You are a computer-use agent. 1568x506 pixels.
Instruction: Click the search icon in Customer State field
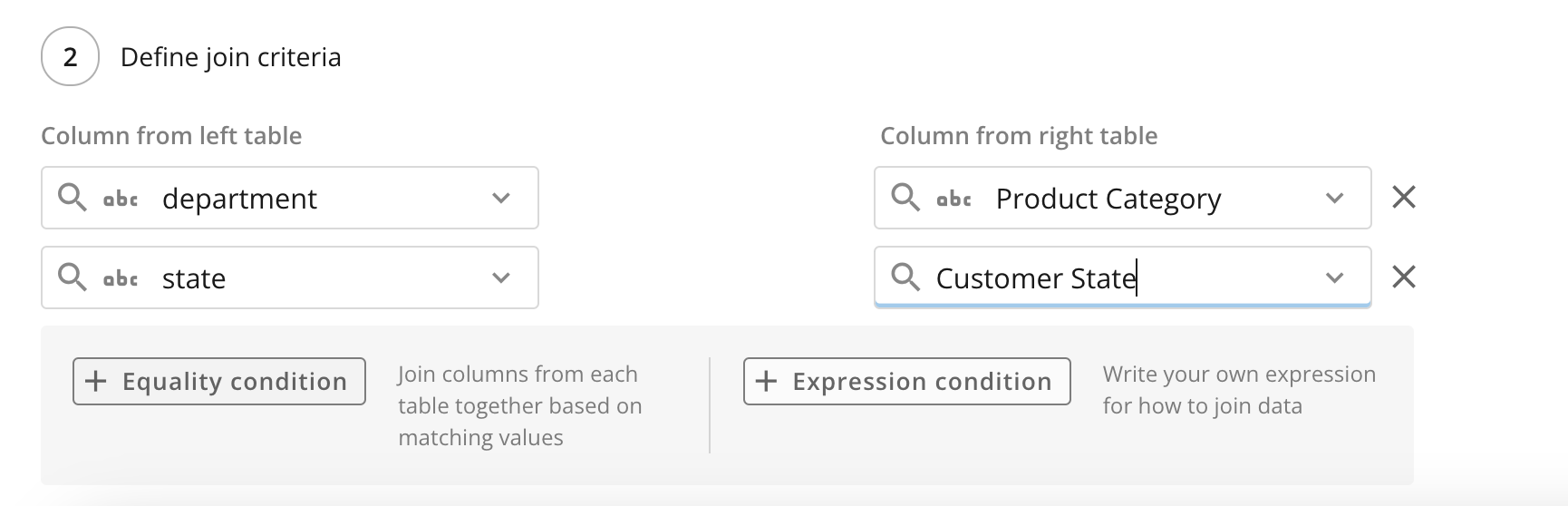(x=905, y=277)
